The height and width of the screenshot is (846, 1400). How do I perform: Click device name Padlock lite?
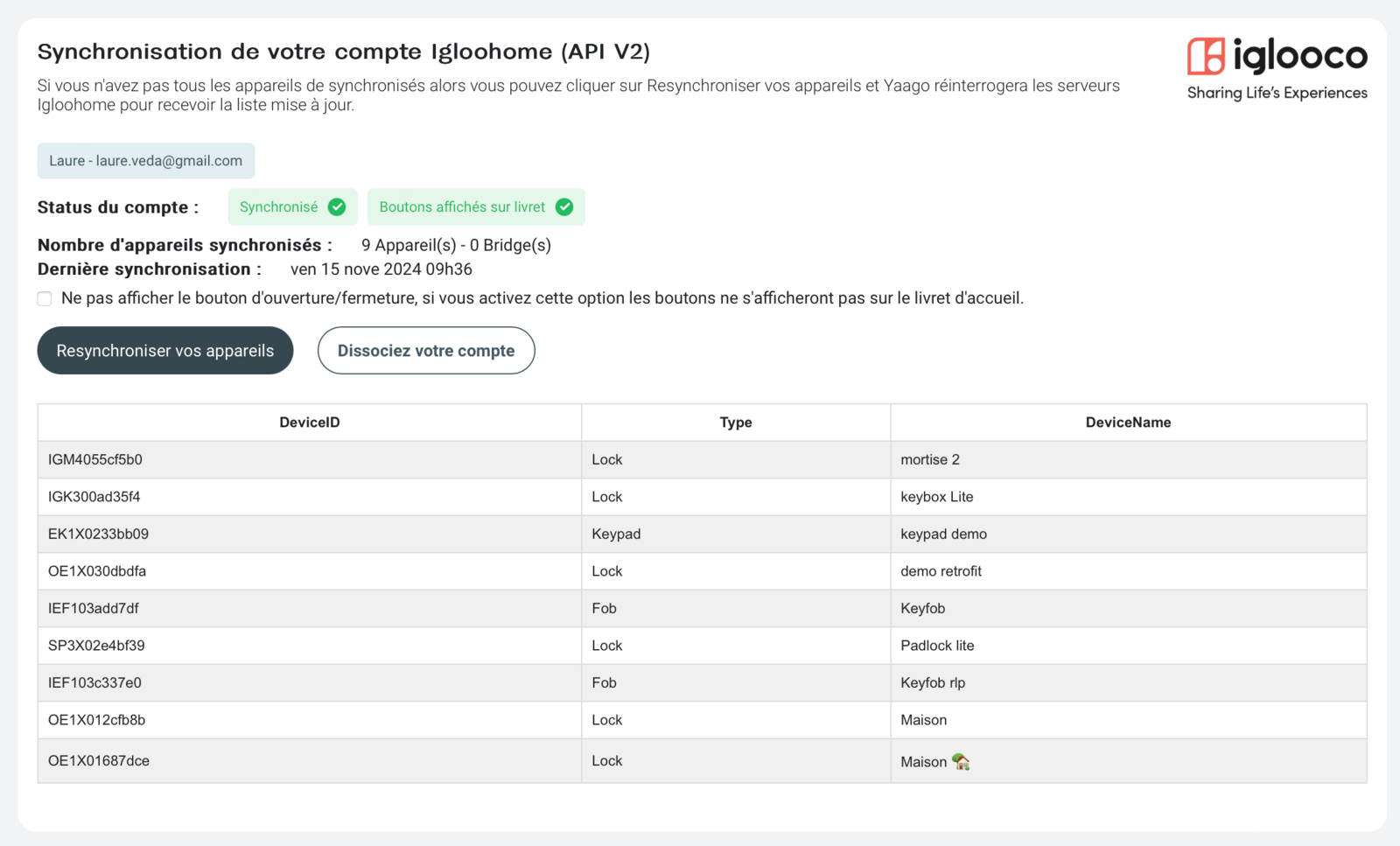[x=937, y=646]
